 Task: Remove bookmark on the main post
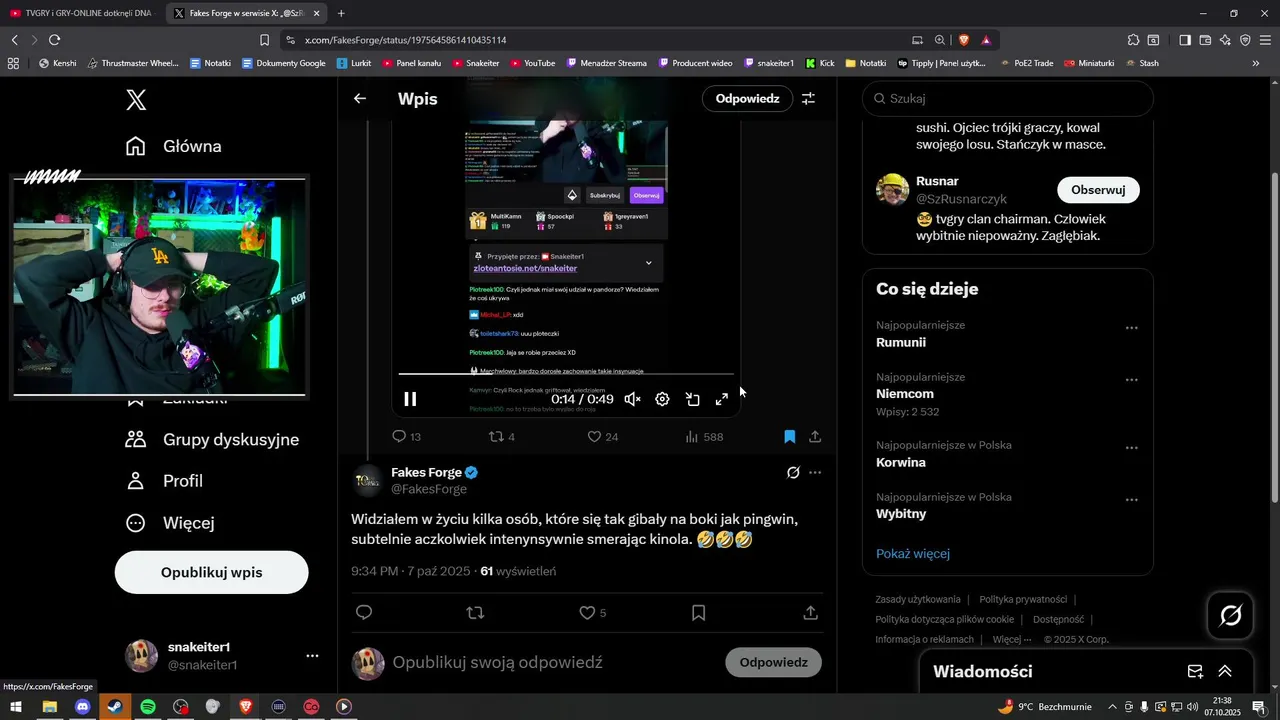(789, 437)
